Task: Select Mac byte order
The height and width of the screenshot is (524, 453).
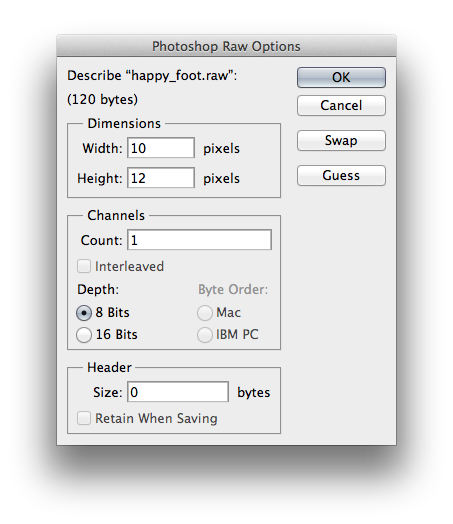Action: tap(205, 313)
